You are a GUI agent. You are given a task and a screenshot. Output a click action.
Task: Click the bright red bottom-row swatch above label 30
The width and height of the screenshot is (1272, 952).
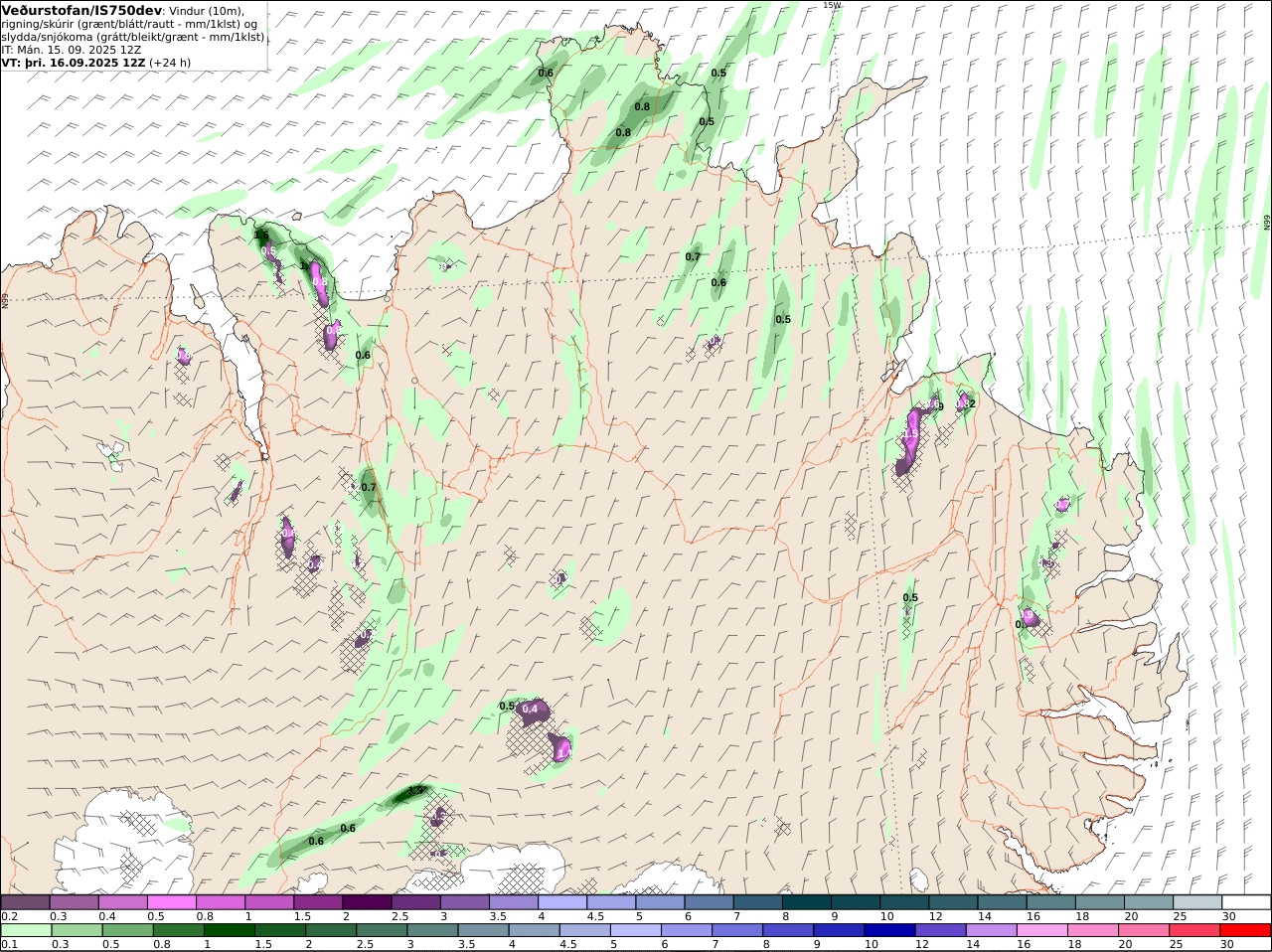tap(1247, 930)
